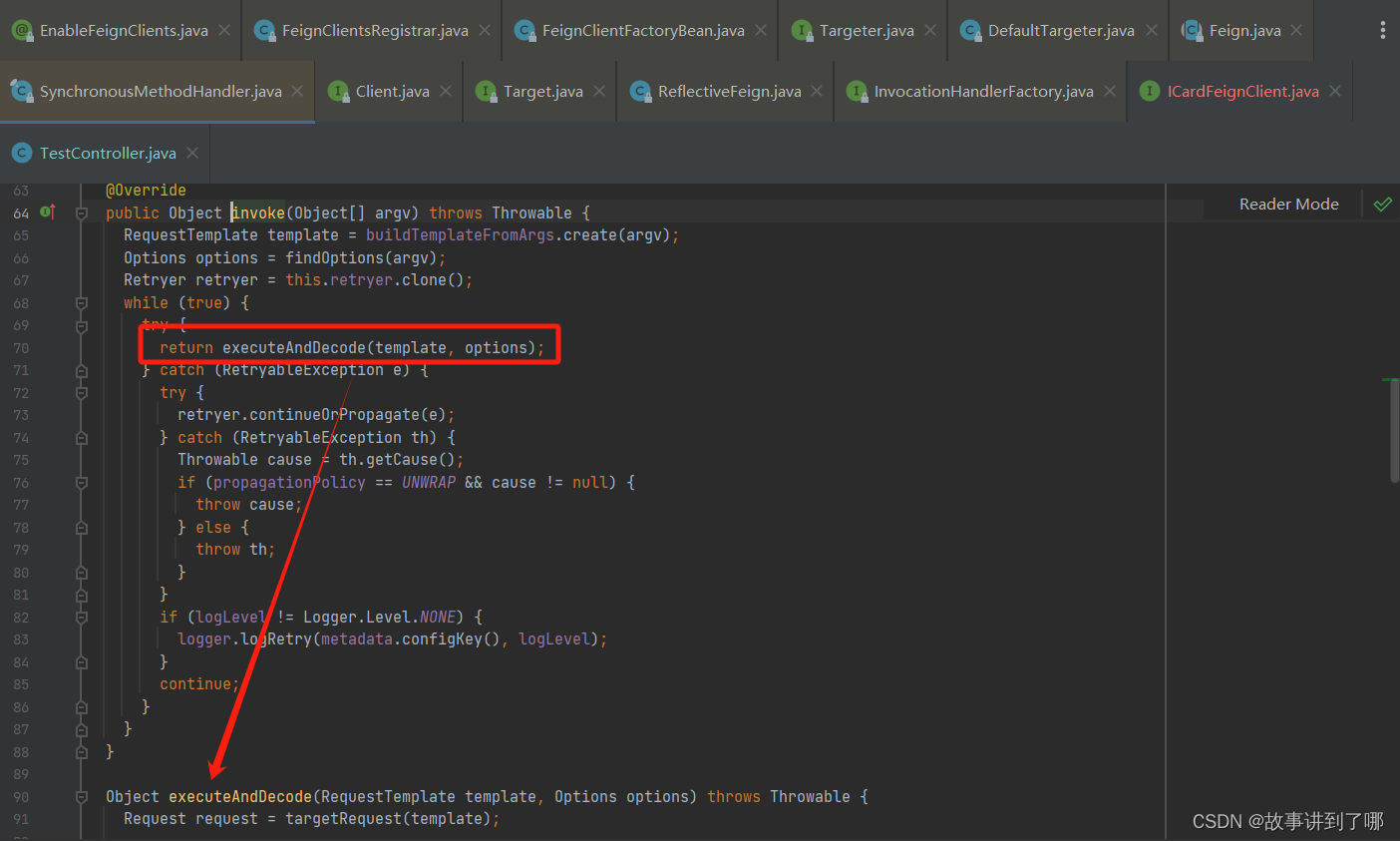1400x841 pixels.
Task: Click 'executeAndDecode' call on line 70
Action: click(294, 348)
